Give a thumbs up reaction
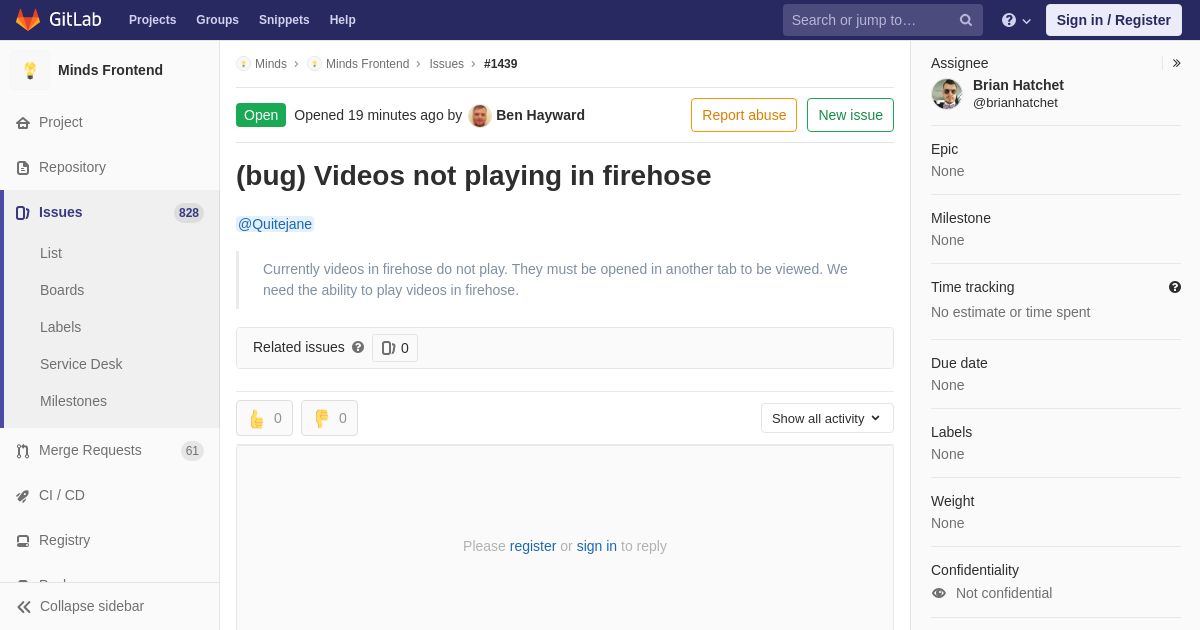Screen dimensions: 1200x630 pos(264,418)
